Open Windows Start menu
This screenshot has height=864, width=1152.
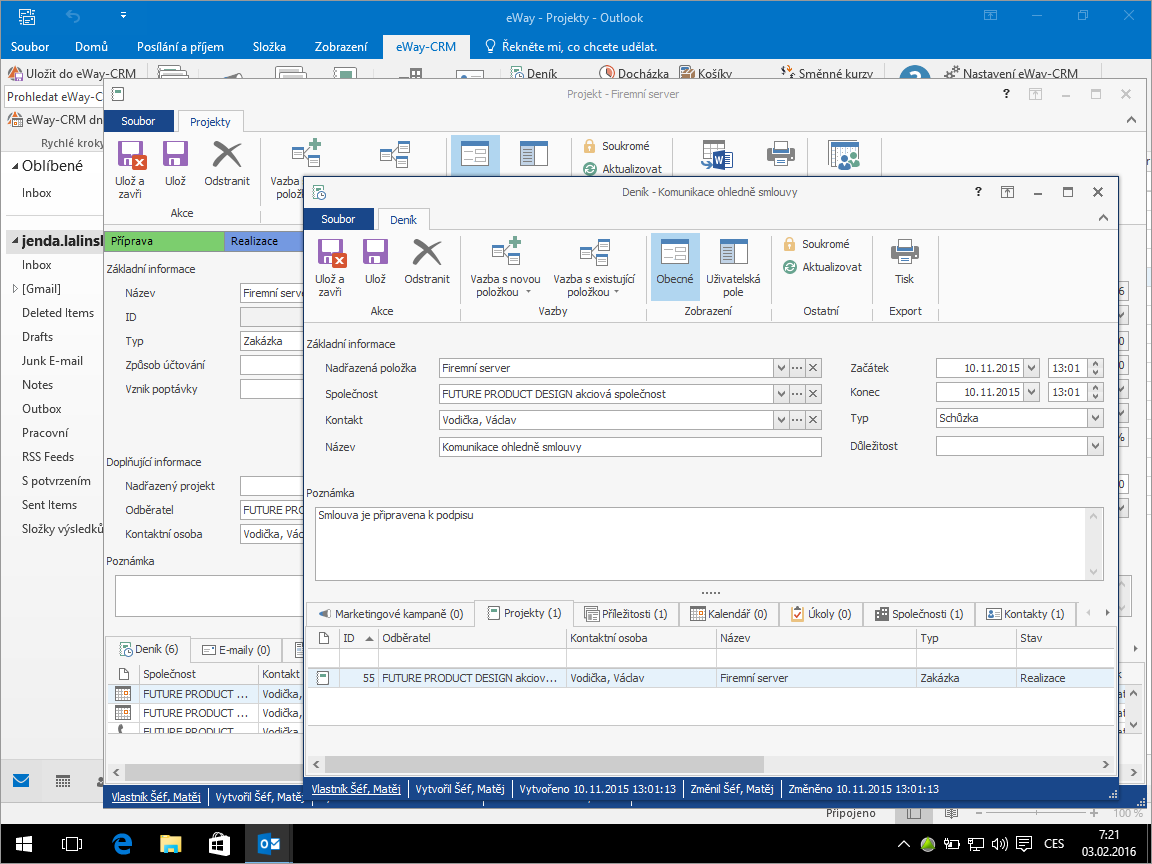coord(24,843)
